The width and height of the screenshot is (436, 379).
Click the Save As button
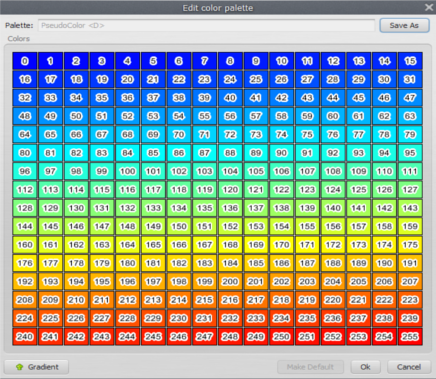tap(404, 25)
